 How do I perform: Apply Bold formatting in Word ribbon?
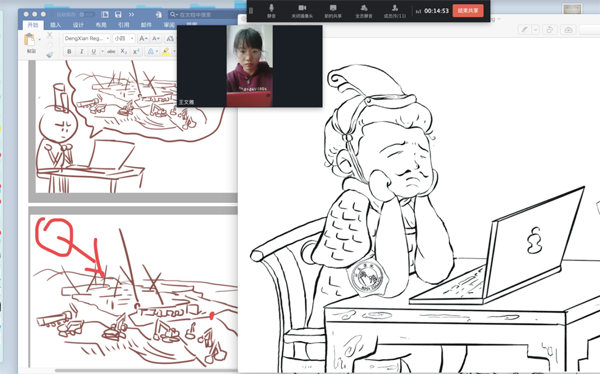point(69,51)
